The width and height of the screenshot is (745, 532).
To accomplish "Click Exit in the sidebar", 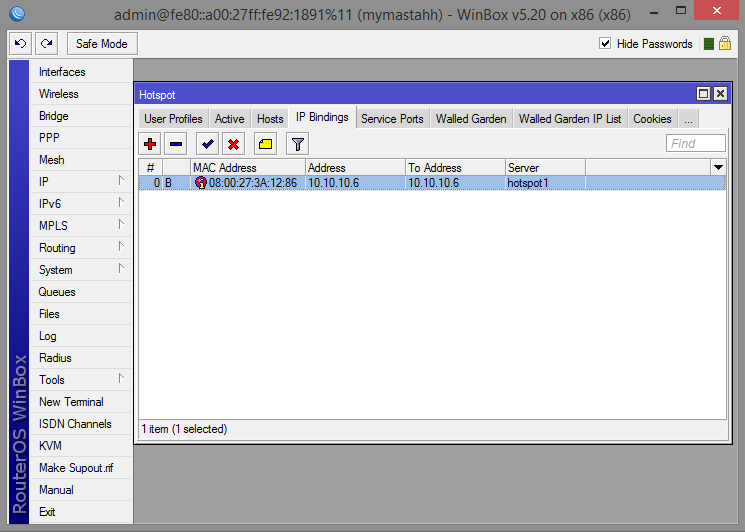I will click(81, 512).
